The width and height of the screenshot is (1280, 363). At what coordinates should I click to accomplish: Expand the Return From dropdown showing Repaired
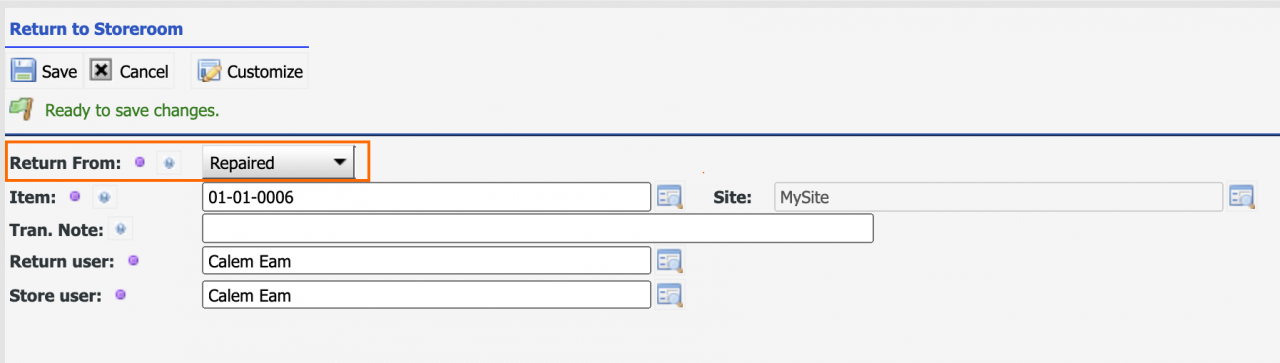coord(278,162)
